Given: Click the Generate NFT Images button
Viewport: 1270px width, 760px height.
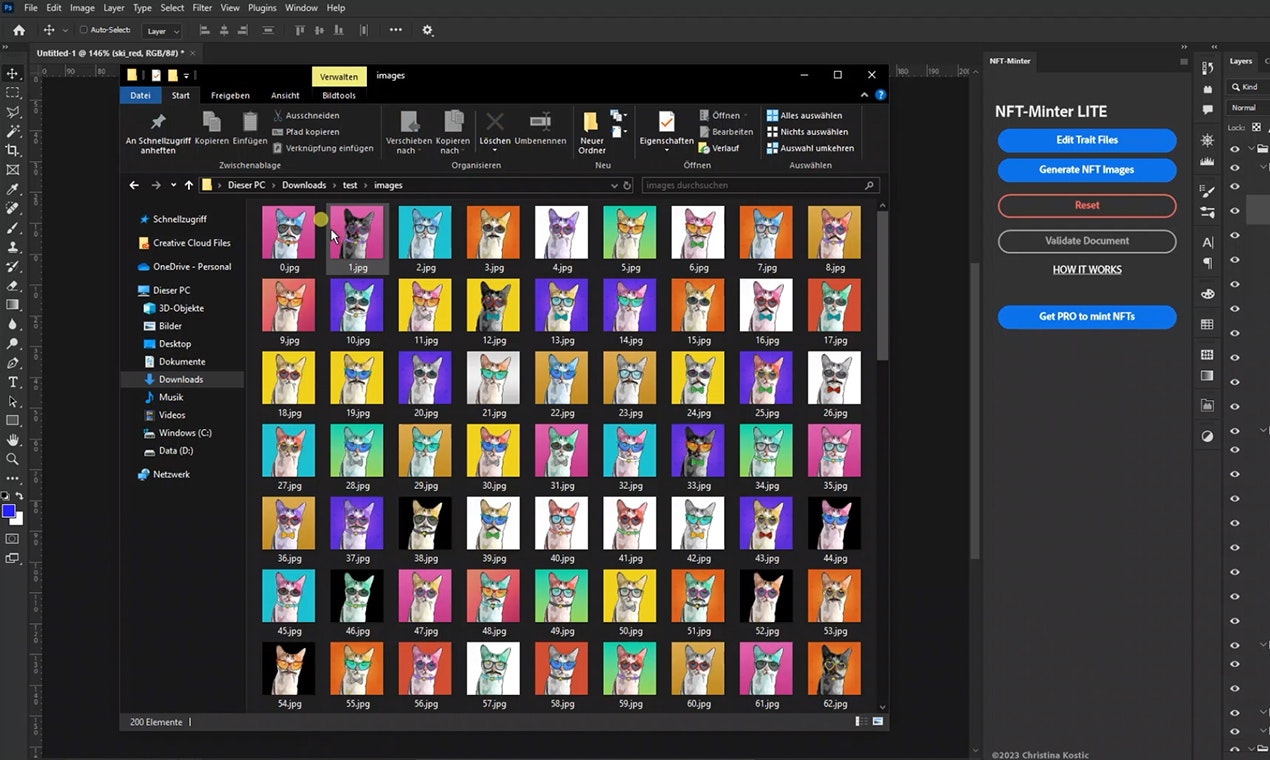Looking at the screenshot, I should coord(1087,170).
